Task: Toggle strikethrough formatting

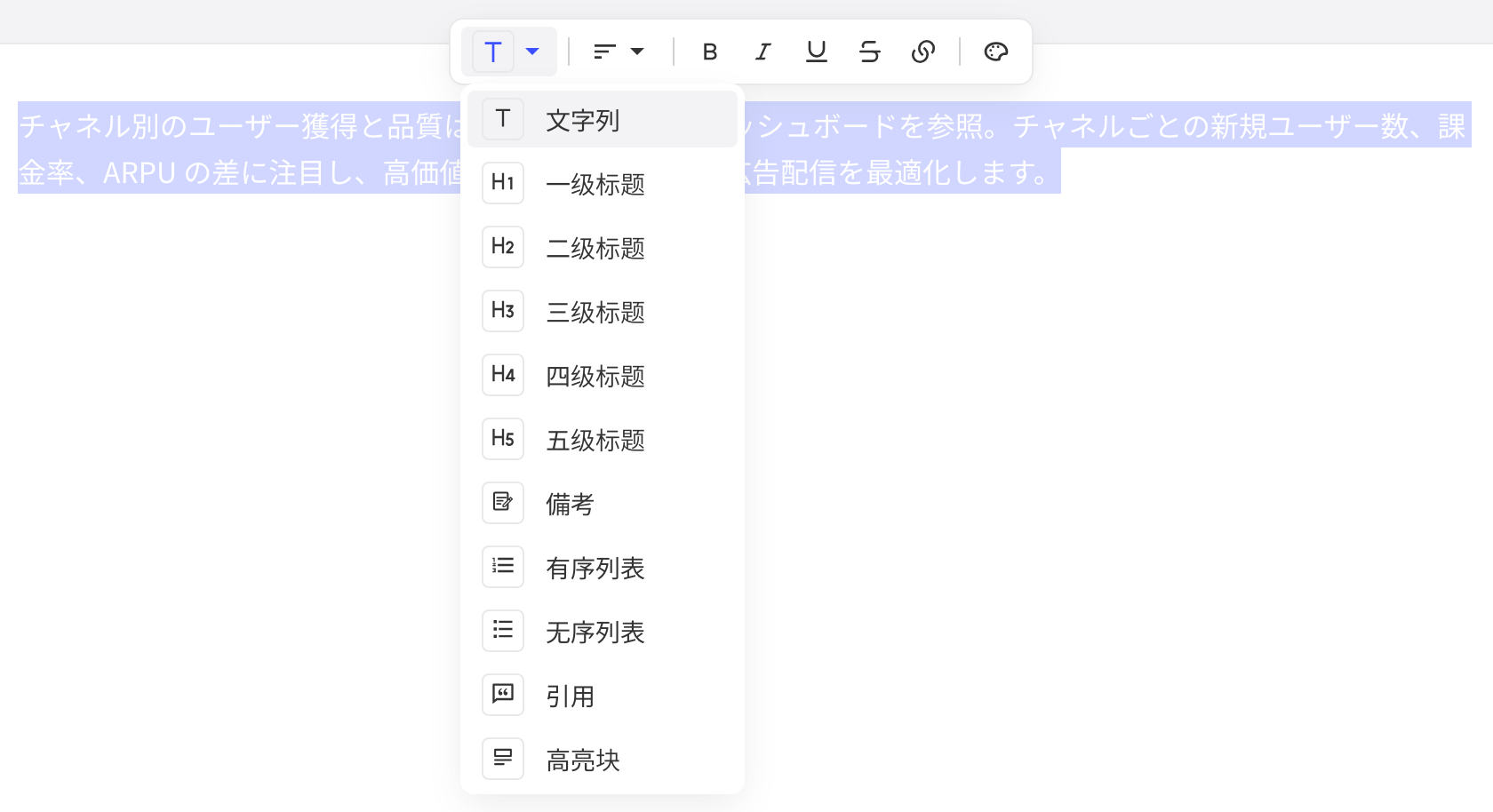Action: pos(869,52)
